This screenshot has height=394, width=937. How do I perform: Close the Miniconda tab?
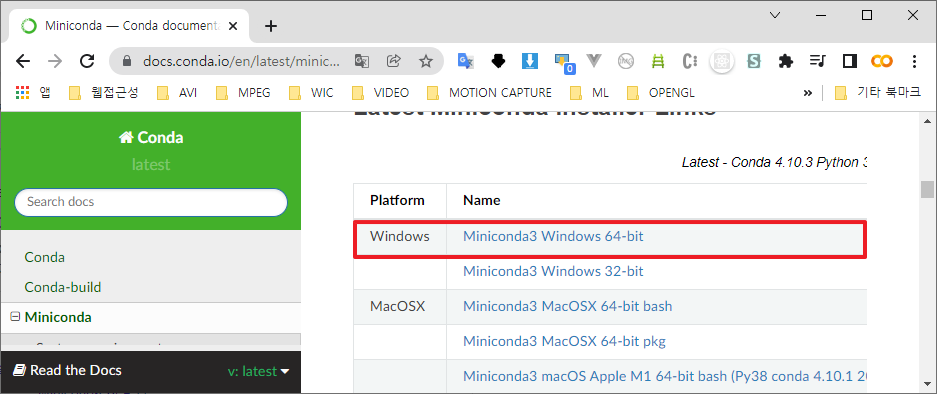tap(233, 26)
